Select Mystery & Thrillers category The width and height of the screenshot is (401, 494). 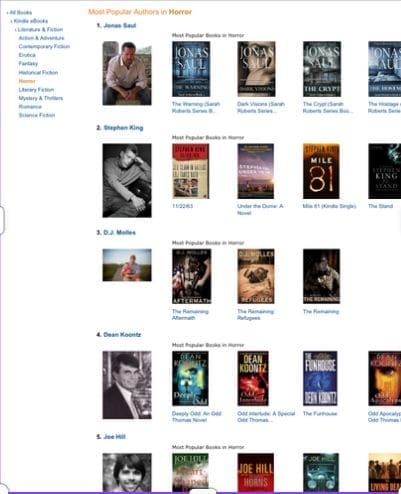41,98
